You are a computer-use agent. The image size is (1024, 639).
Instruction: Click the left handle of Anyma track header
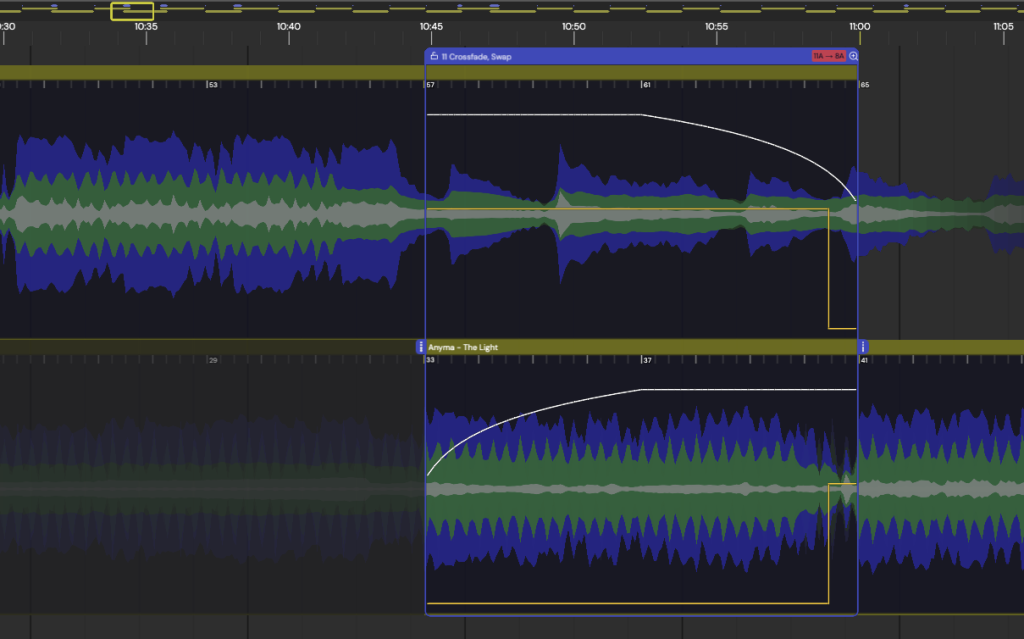pyautogui.click(x=421, y=347)
